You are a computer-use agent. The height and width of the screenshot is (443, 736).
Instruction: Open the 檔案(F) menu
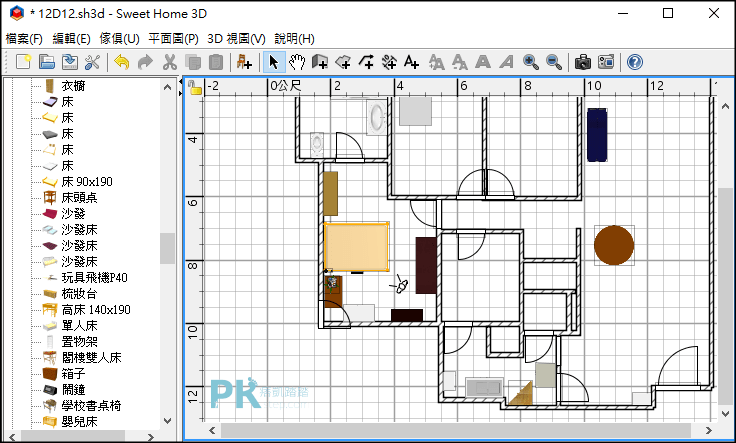click(x=24, y=38)
